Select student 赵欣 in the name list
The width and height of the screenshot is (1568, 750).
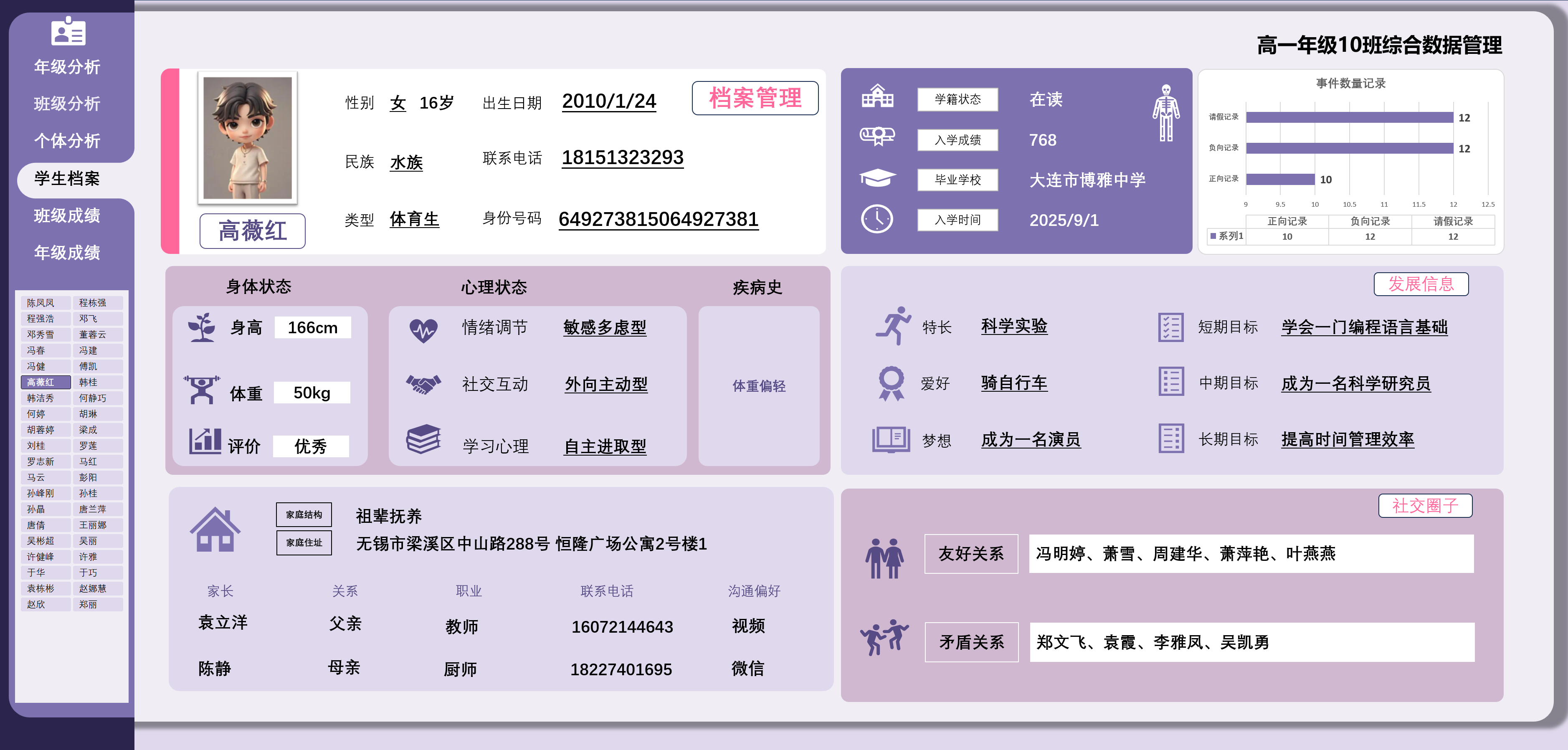45,605
